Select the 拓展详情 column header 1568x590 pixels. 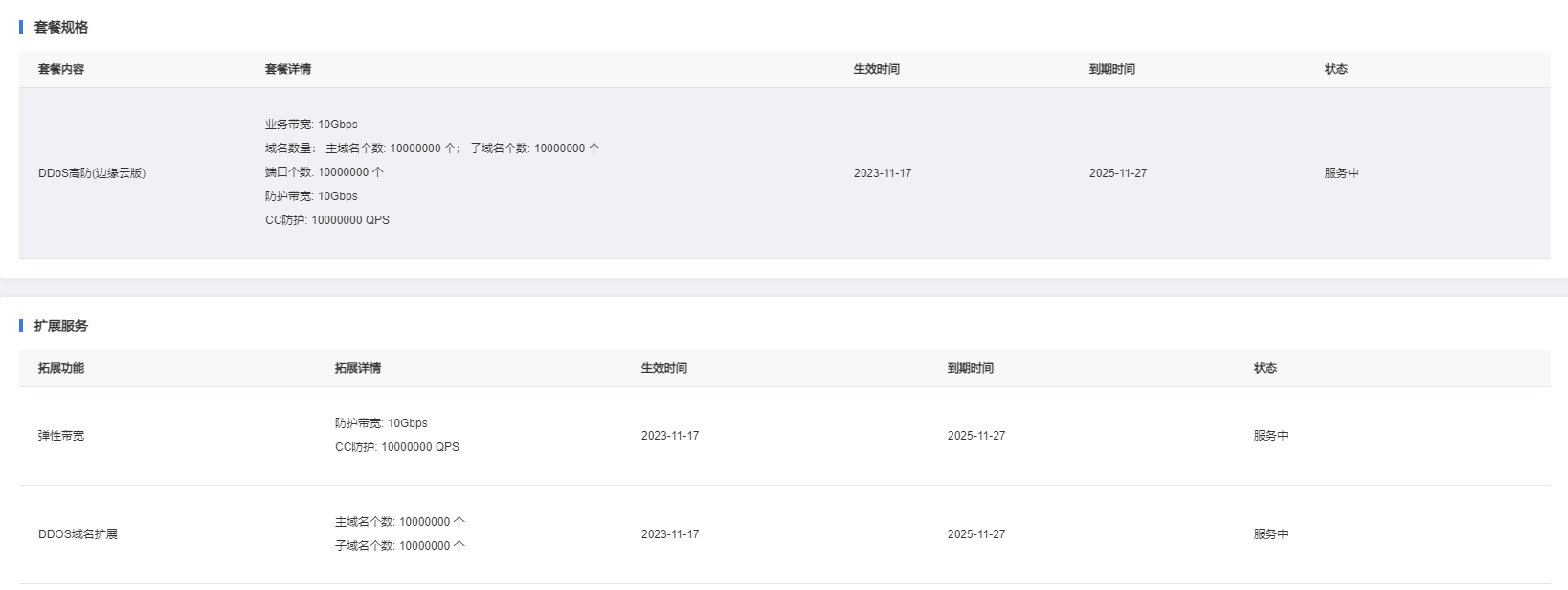(x=358, y=368)
